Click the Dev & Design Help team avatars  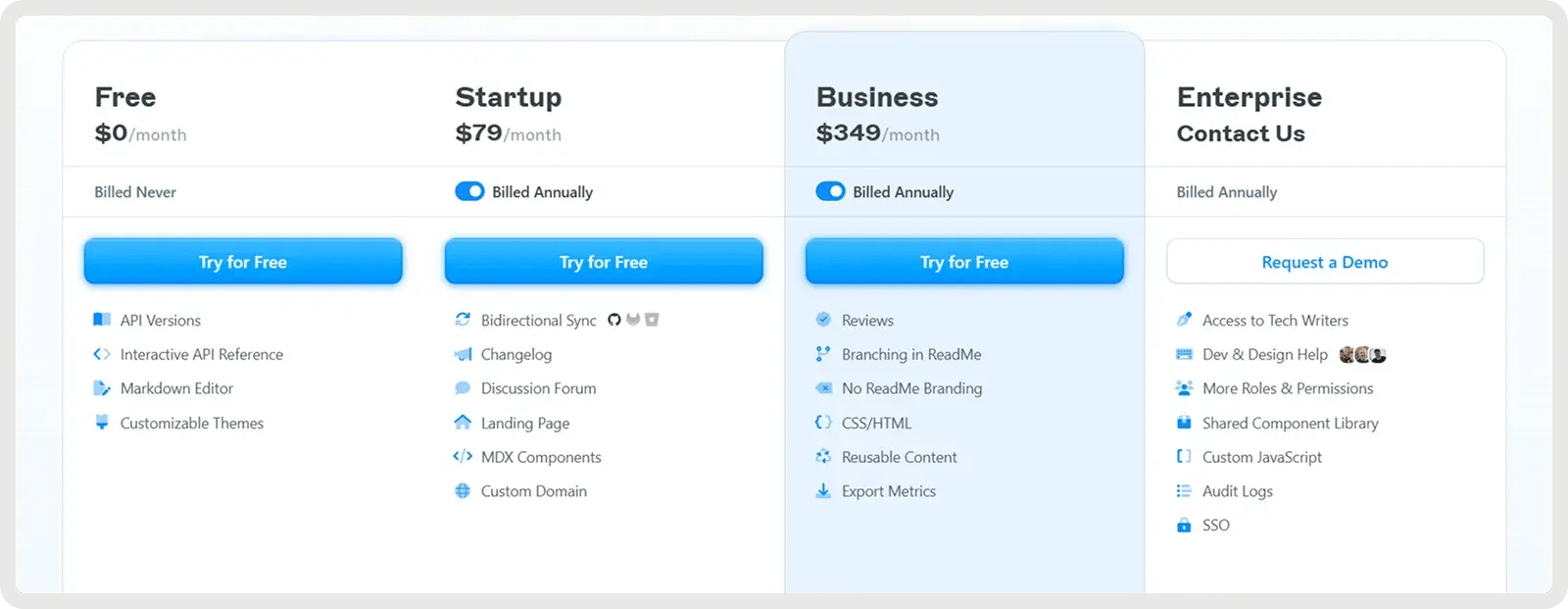coord(1362,355)
